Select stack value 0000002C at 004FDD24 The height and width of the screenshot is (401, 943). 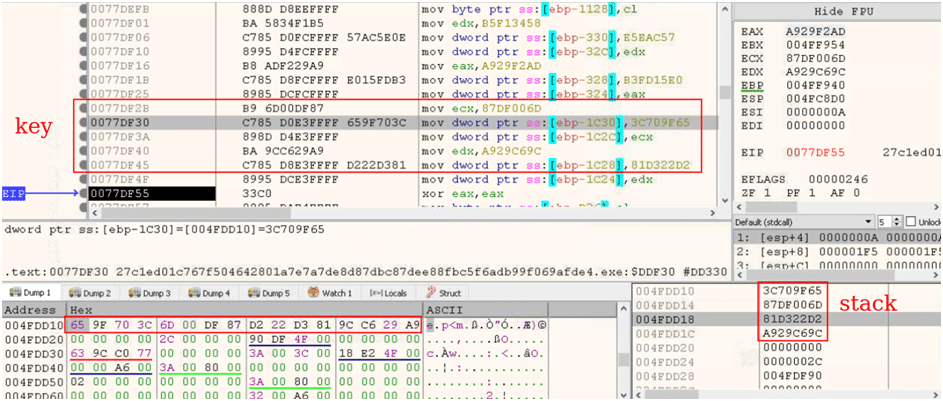[793, 361]
